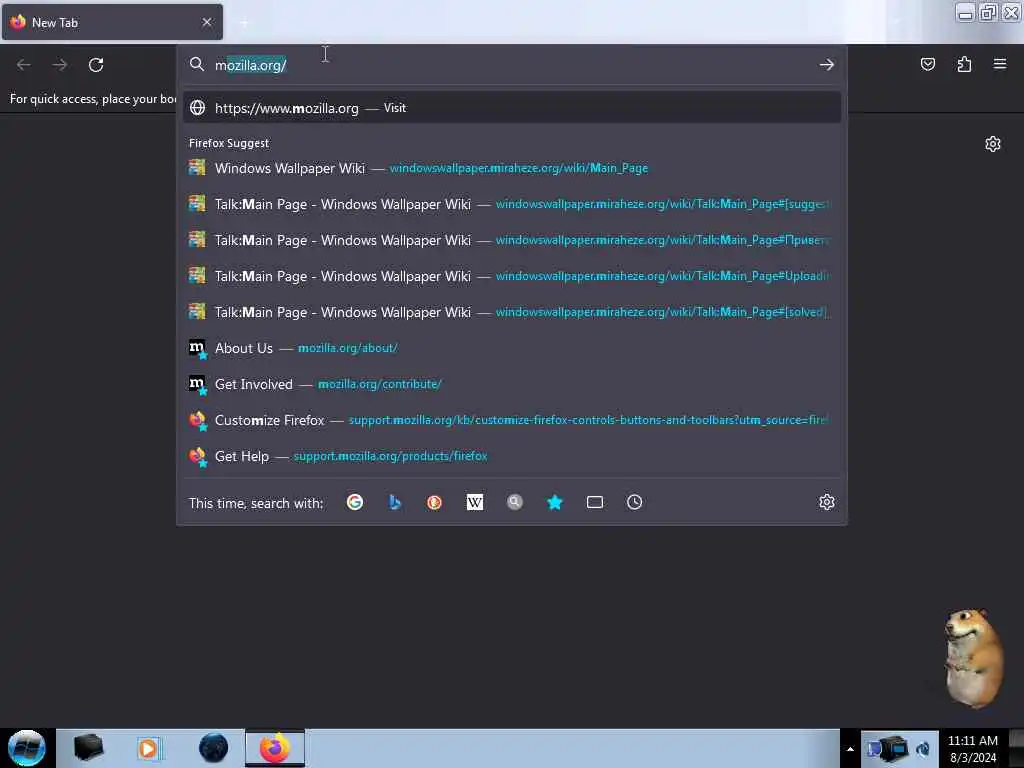The image size is (1024, 768).
Task: Open Talk:Main Page suggestion ending in sugges
Action: coord(511,204)
